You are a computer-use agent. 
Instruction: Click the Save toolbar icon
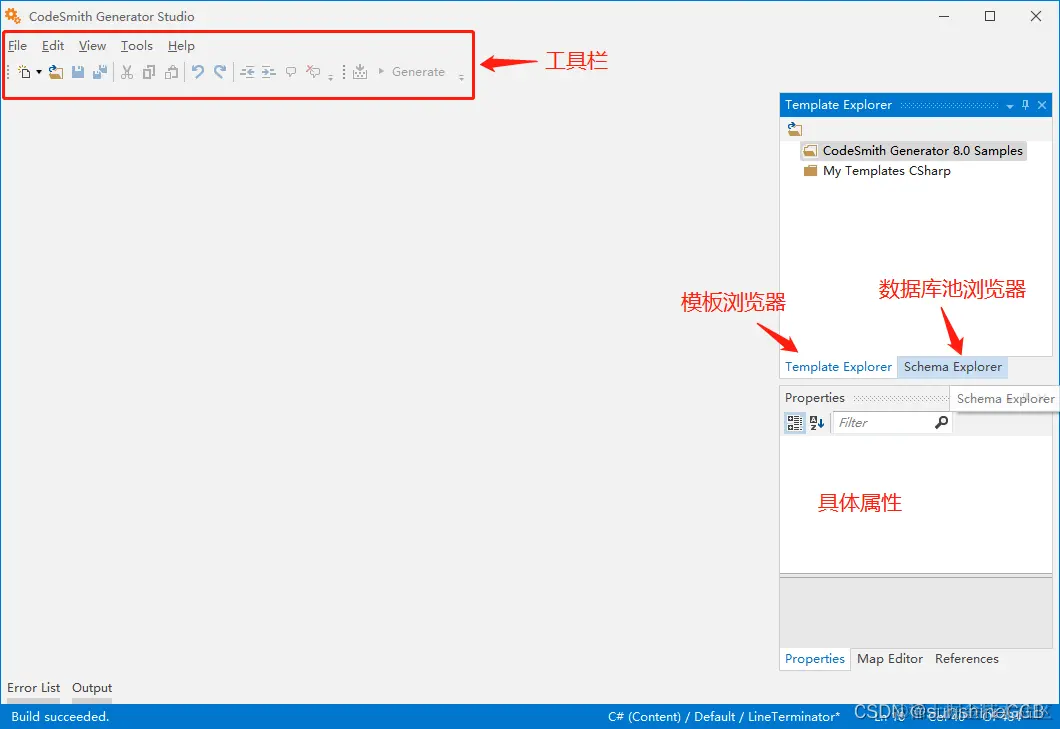coord(78,72)
